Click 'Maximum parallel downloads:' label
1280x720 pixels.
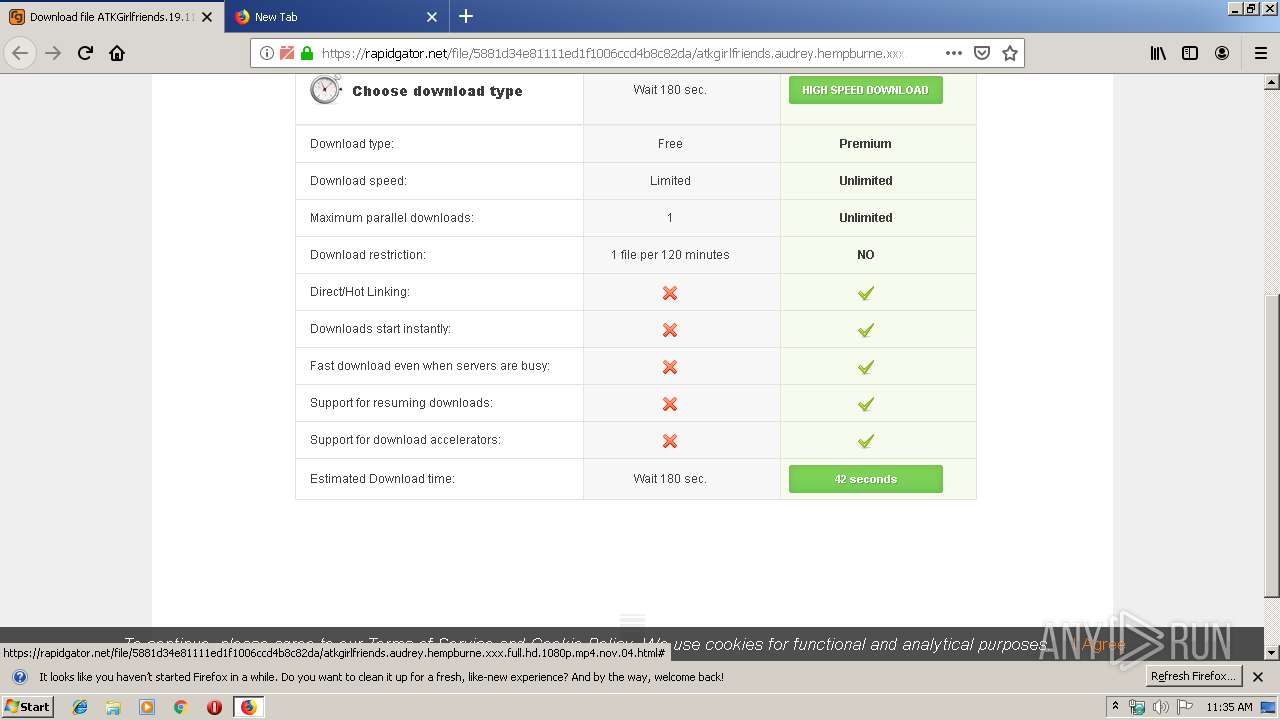click(392, 218)
